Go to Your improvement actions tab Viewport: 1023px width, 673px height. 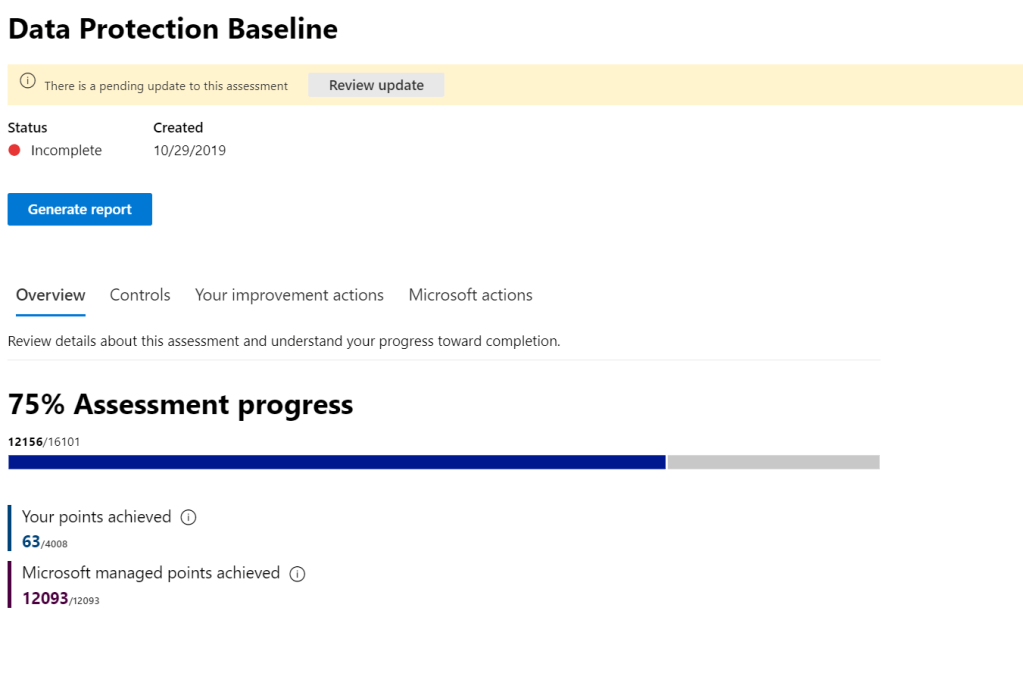click(289, 295)
